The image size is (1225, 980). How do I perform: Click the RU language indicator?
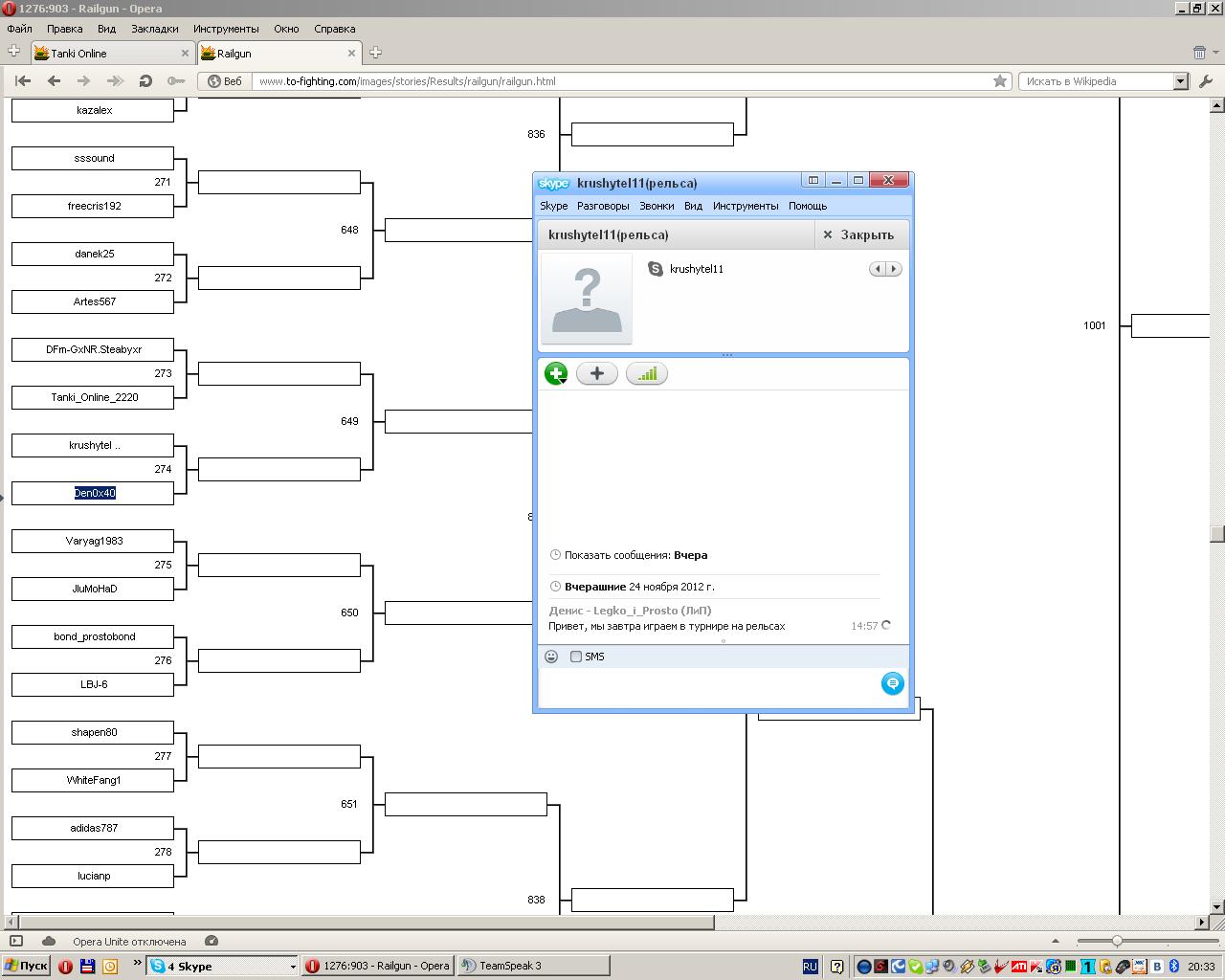click(x=810, y=967)
